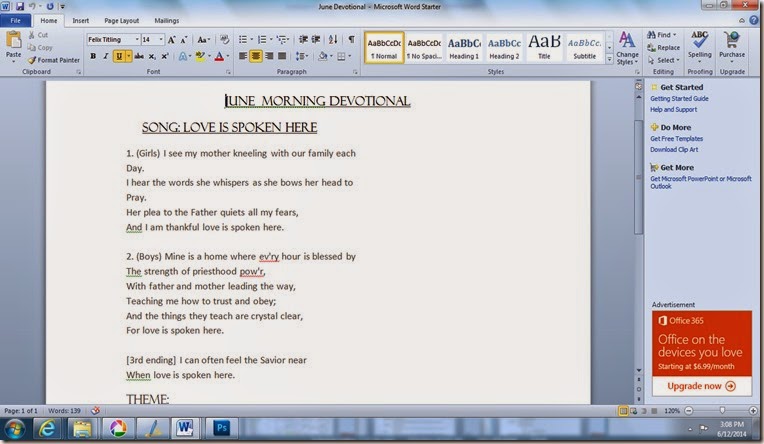Click the vertical document scrollbar thumb

click(x=638, y=178)
